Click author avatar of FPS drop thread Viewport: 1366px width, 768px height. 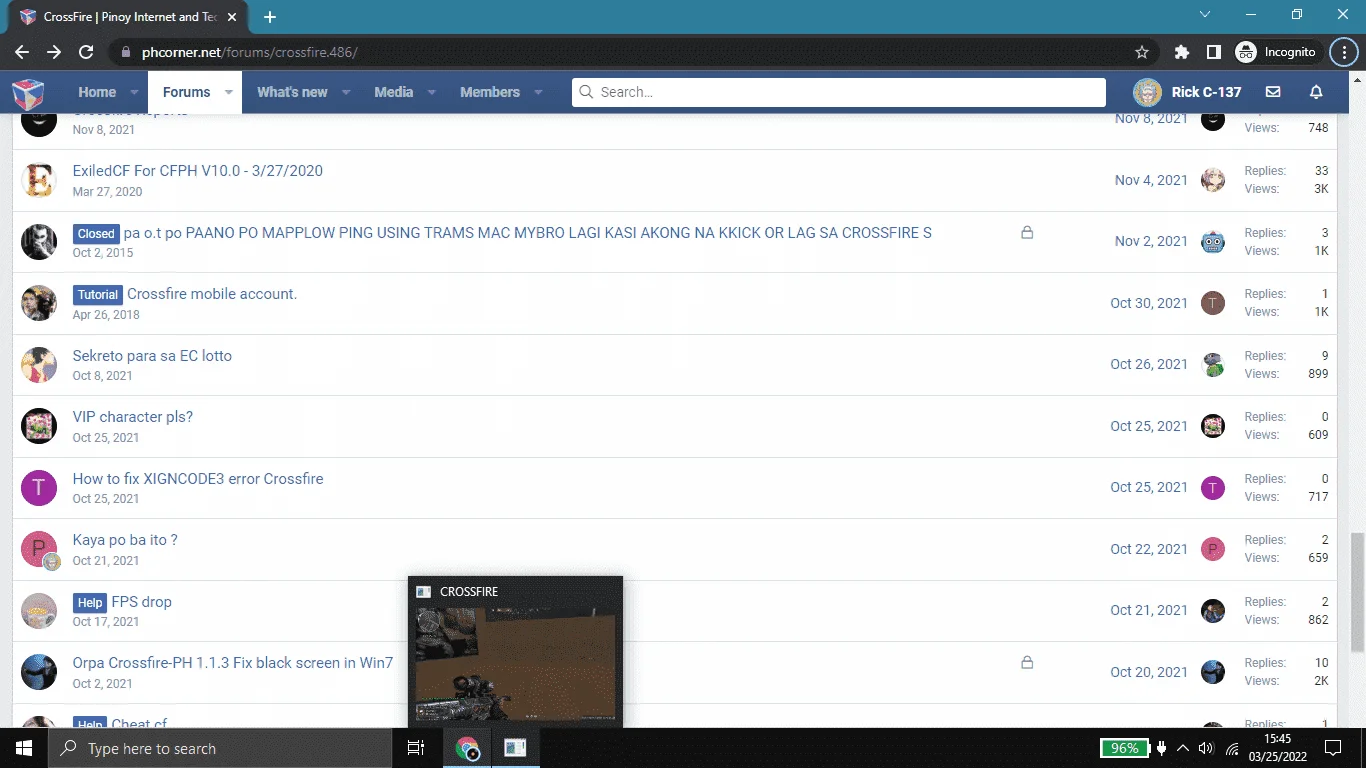point(39,611)
